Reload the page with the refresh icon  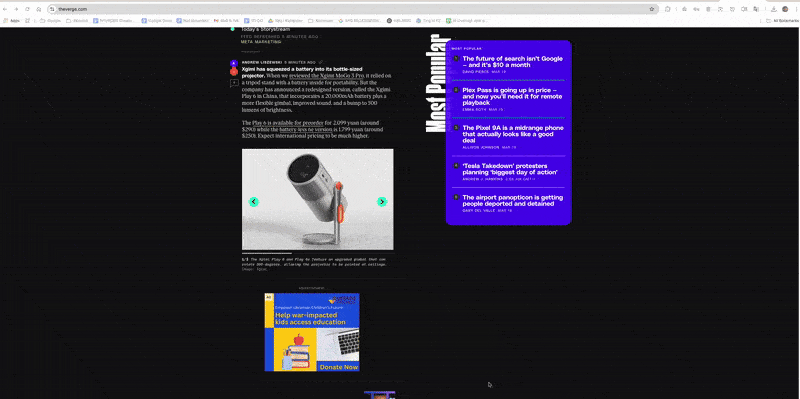coord(27,9)
